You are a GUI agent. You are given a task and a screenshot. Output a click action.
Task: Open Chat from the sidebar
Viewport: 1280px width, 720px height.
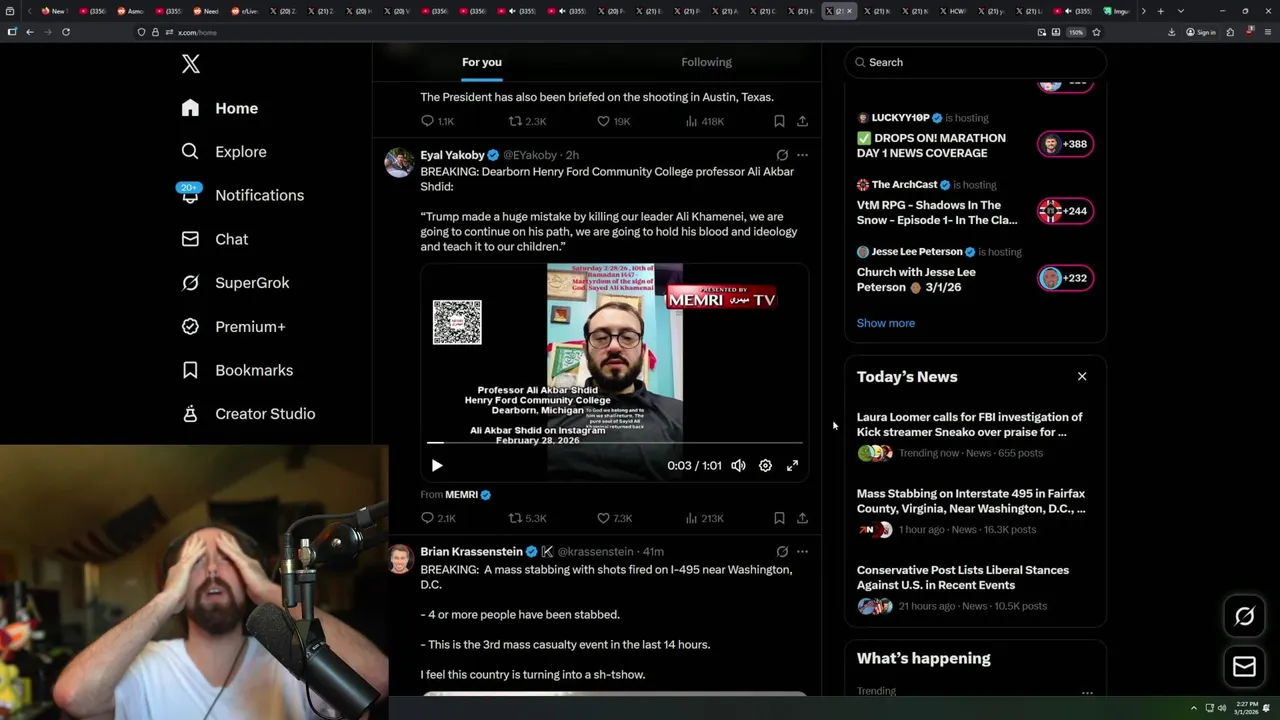pyautogui.click(x=214, y=239)
